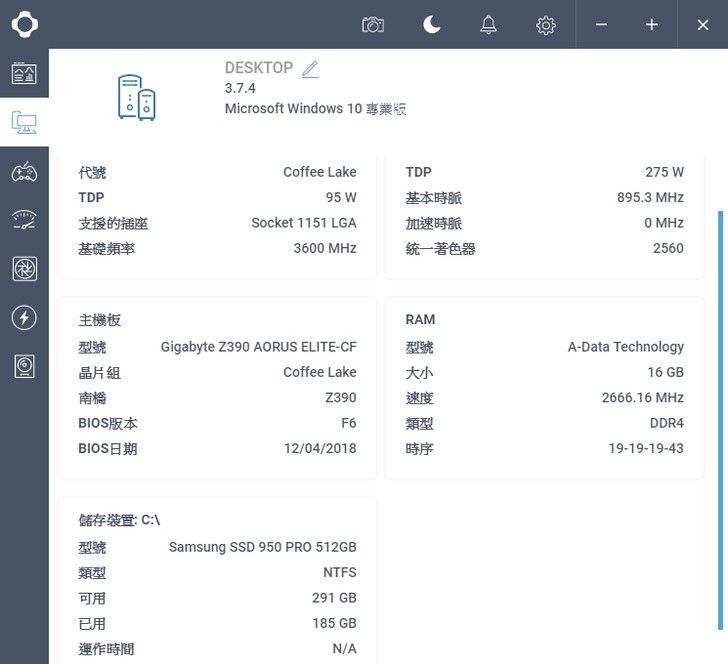Click the vertical scrollbar on the right
Viewport: 728px width, 664px height.
coord(721,420)
